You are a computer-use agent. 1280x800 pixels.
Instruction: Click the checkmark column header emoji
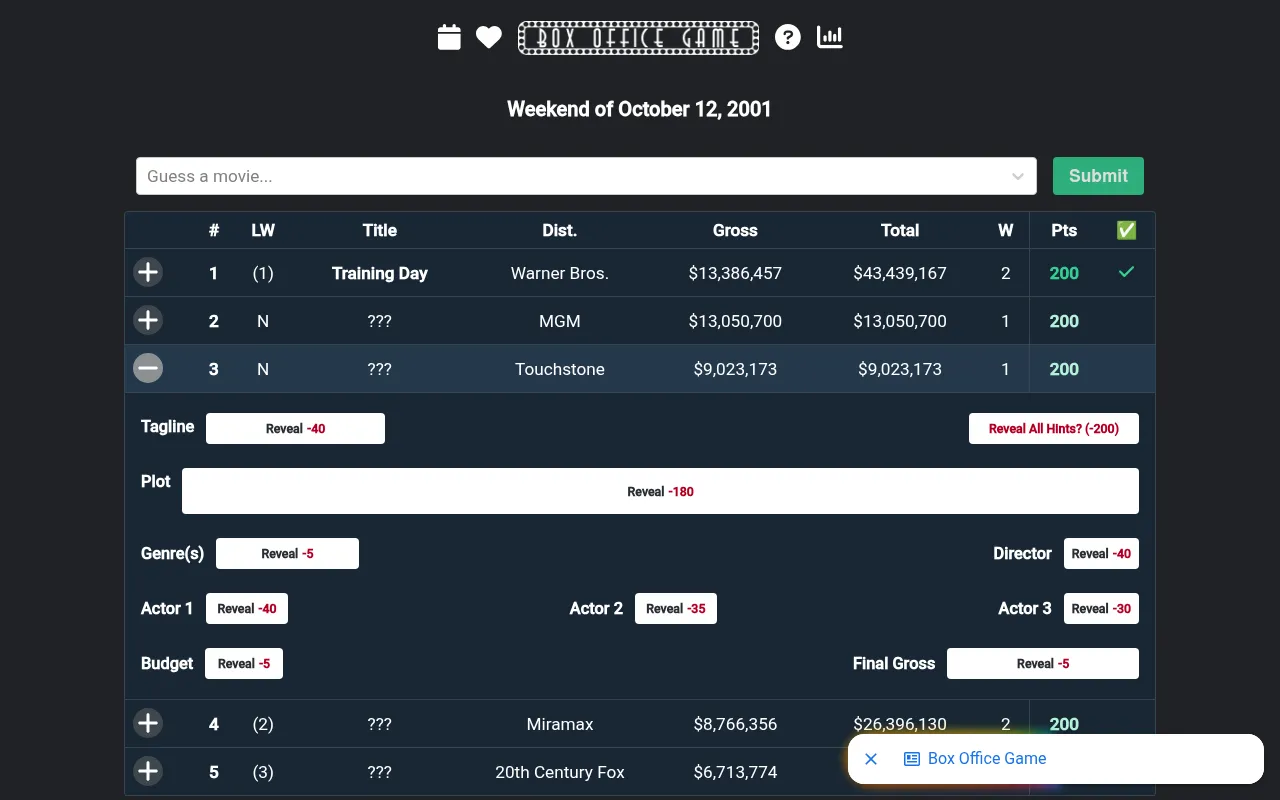pos(1126,230)
